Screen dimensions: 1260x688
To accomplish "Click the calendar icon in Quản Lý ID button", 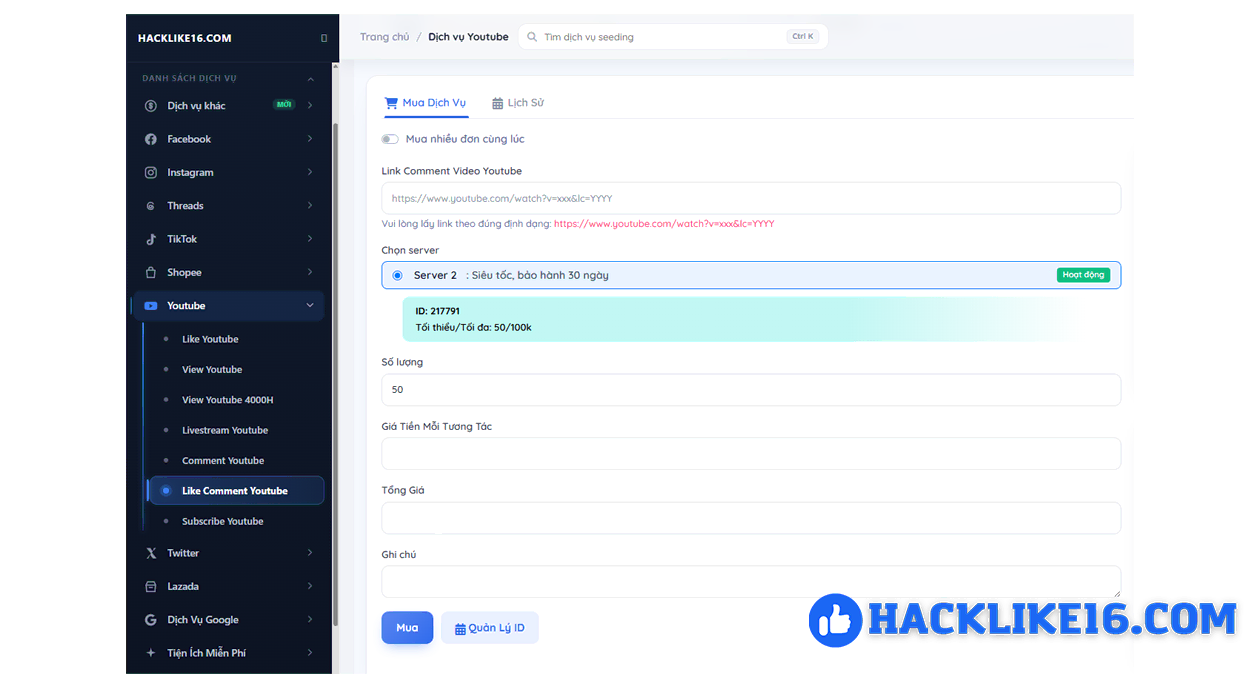I will [460, 629].
